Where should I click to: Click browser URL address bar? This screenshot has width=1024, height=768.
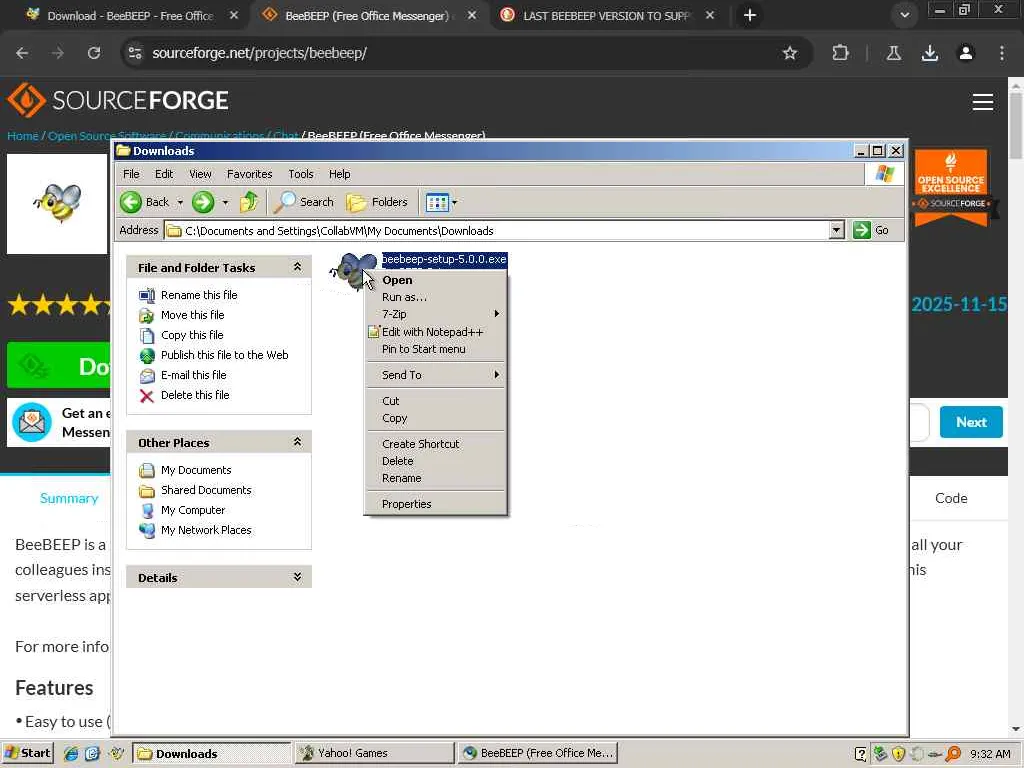(457, 53)
